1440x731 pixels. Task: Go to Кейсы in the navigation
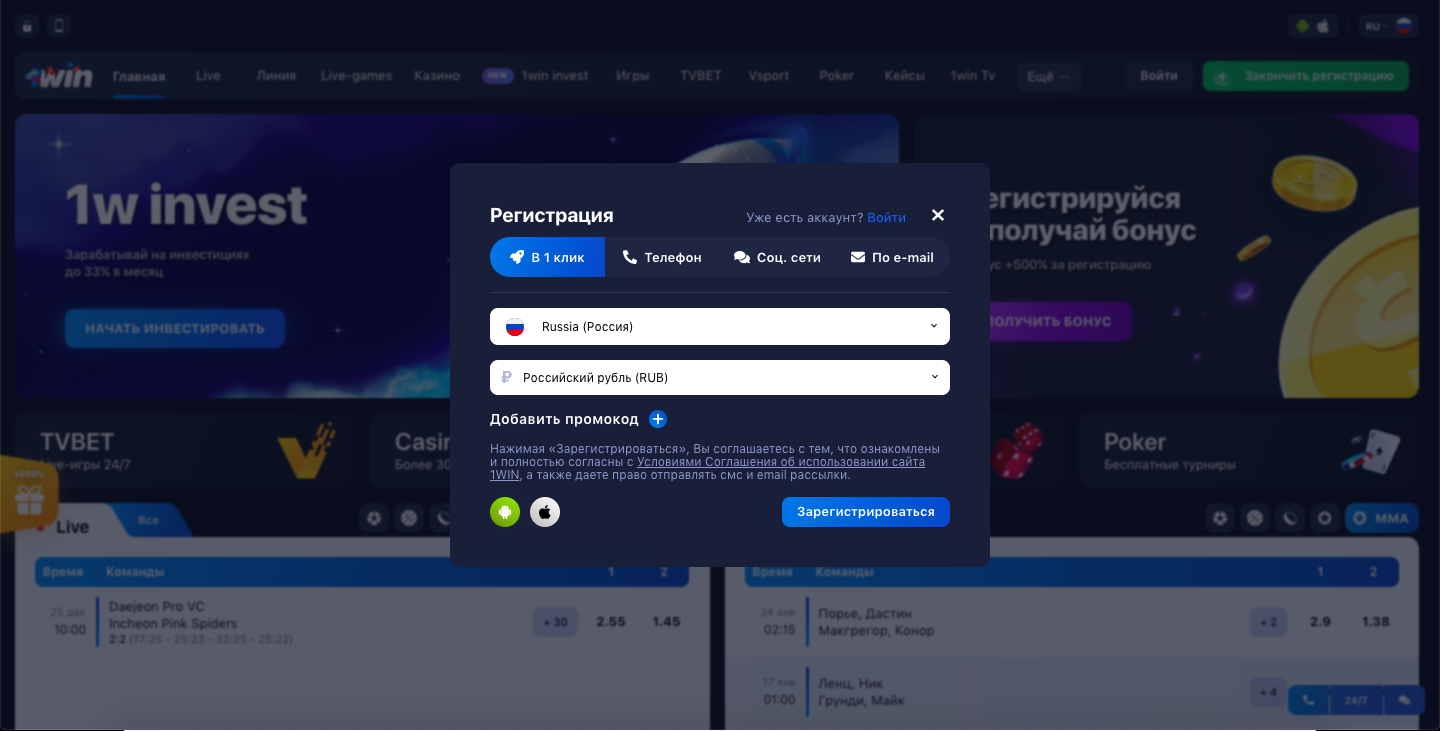click(904, 76)
